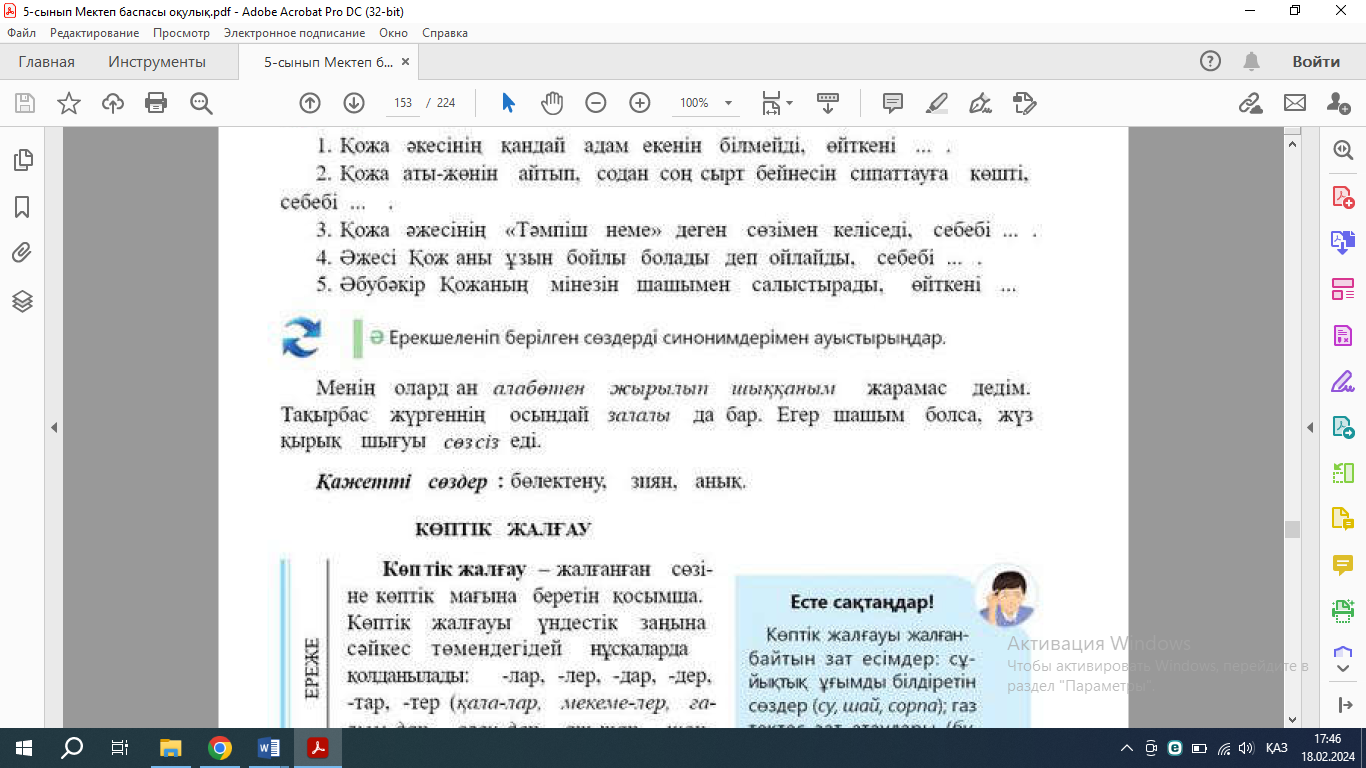
Task: Open the Layers panel
Action: click(22, 301)
